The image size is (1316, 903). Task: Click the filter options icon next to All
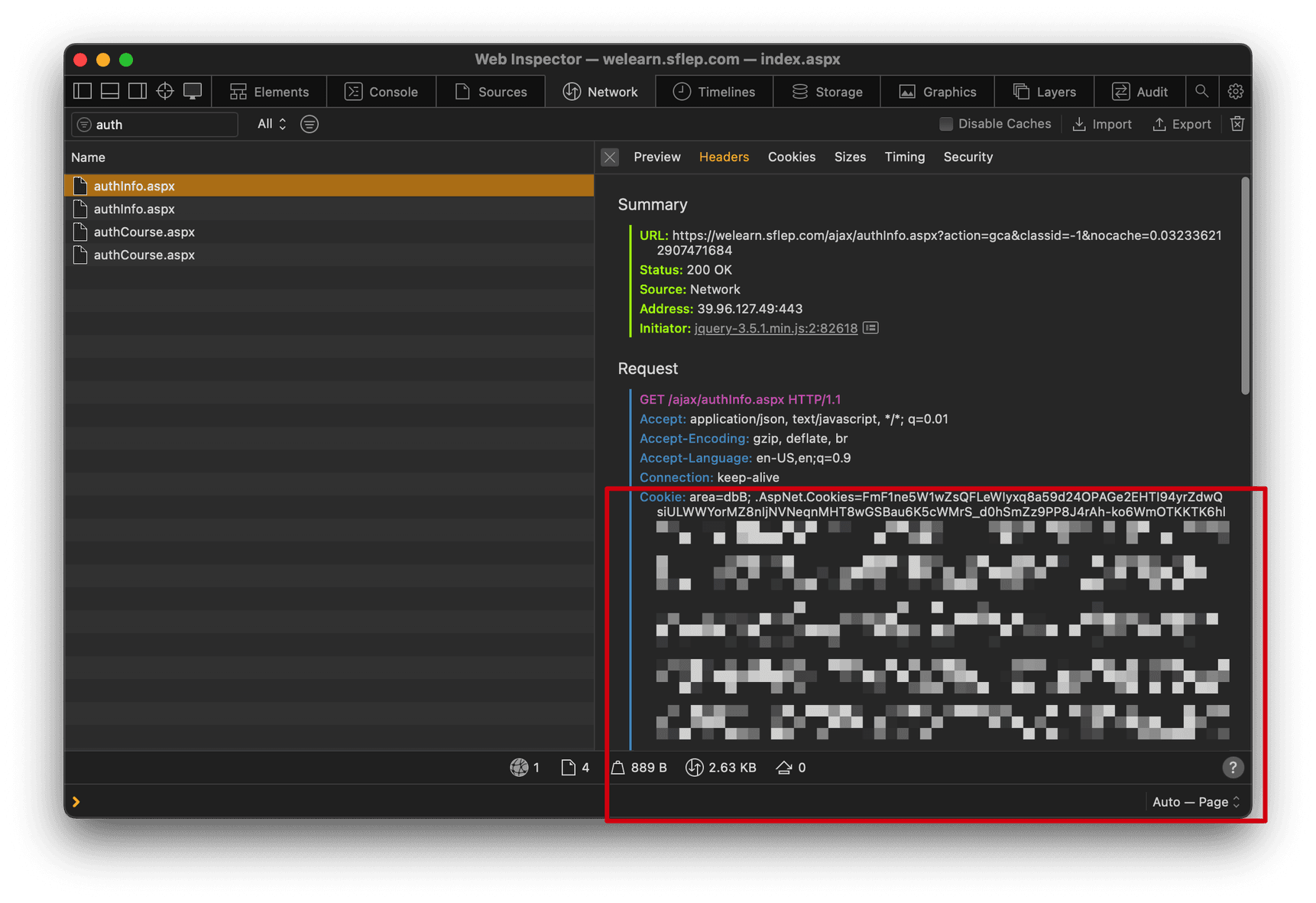pos(310,124)
